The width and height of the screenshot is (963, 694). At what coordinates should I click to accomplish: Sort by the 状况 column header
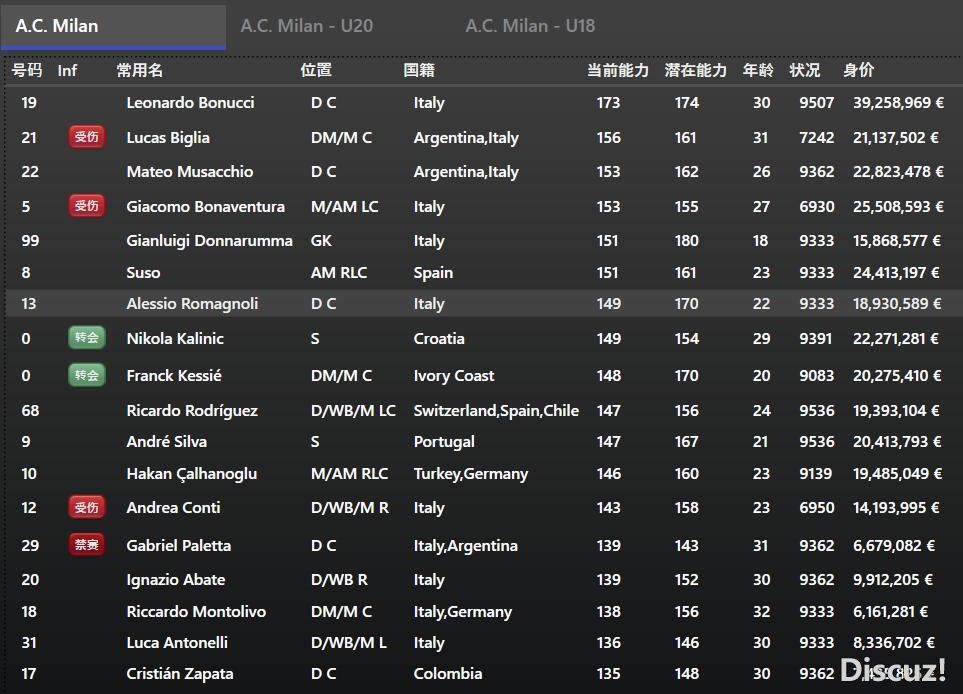click(805, 70)
